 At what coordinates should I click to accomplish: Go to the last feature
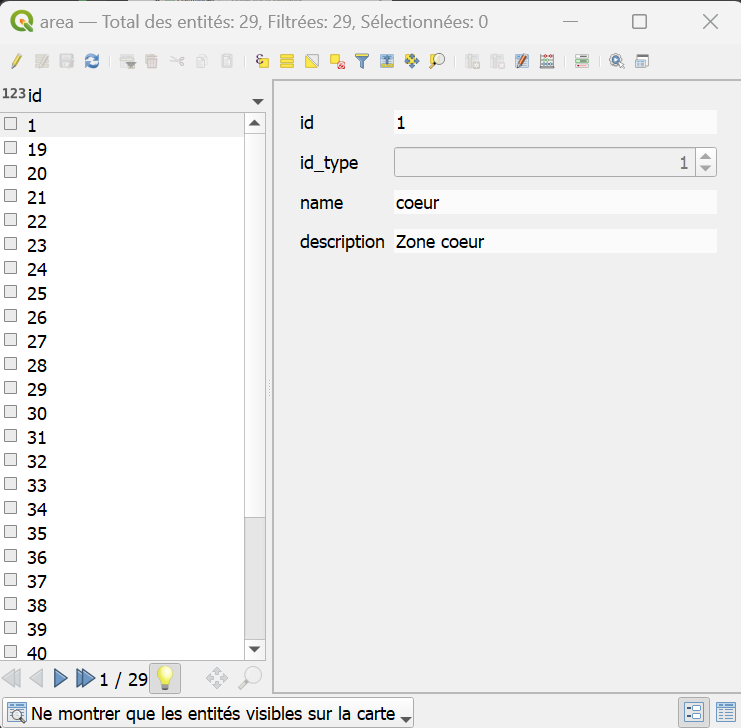coord(85,678)
